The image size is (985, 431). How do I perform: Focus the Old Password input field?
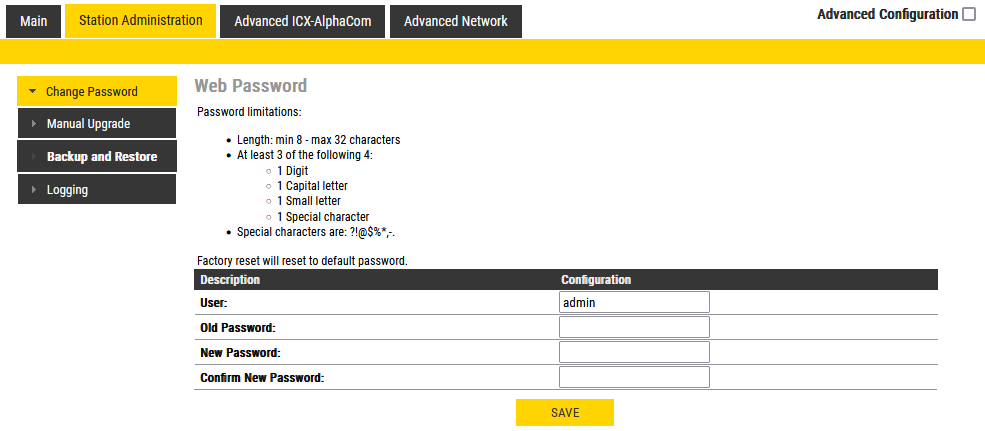634,327
